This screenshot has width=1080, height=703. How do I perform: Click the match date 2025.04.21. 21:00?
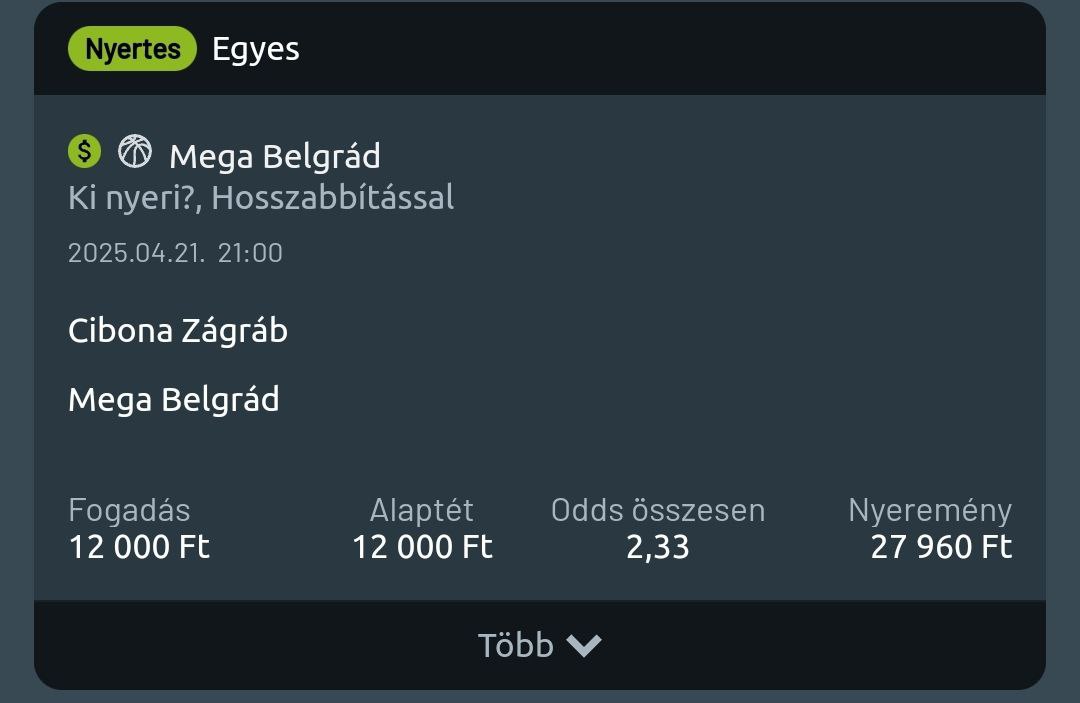[x=175, y=253]
